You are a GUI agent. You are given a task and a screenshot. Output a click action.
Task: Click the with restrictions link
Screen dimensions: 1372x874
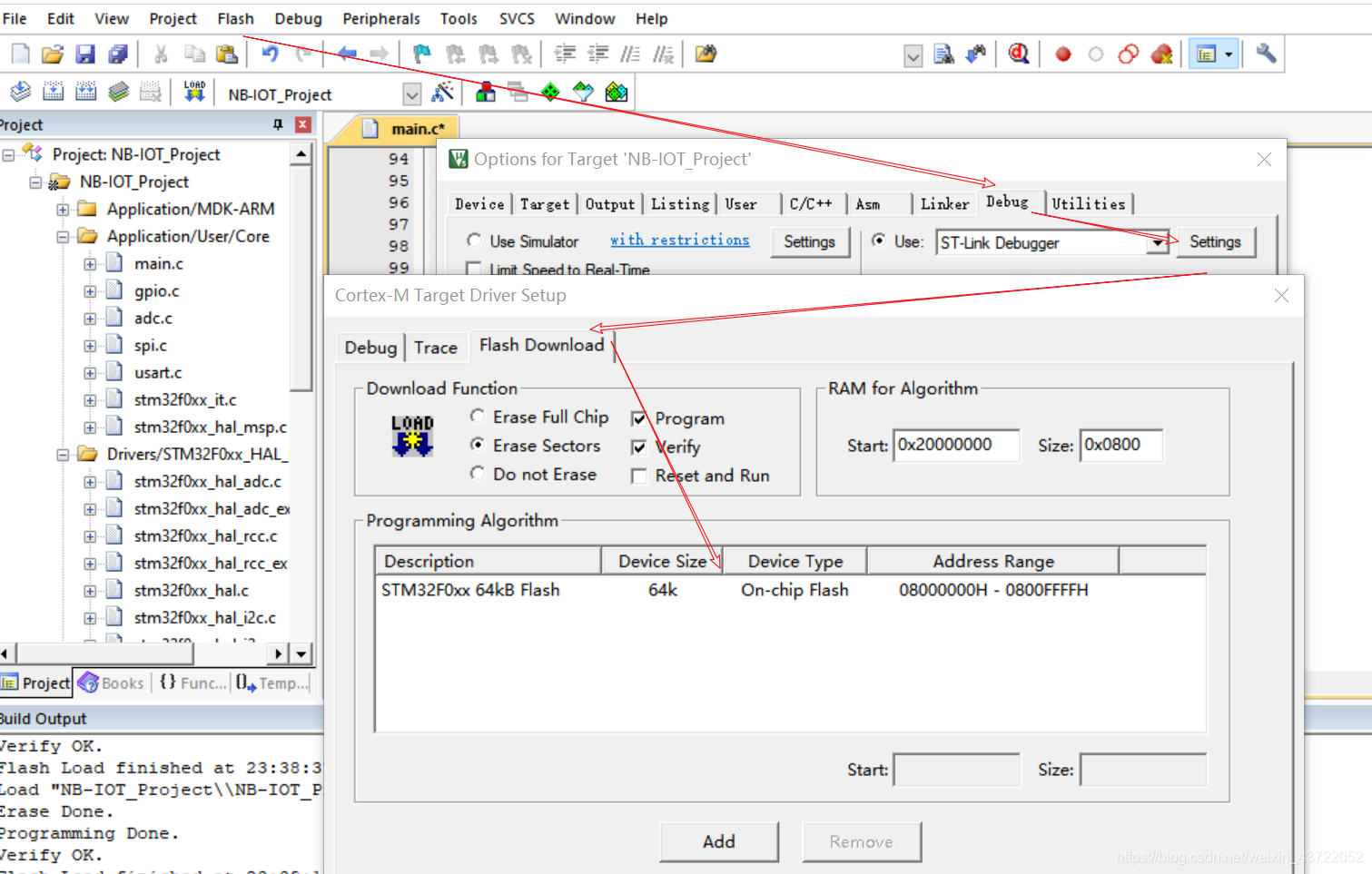[680, 240]
